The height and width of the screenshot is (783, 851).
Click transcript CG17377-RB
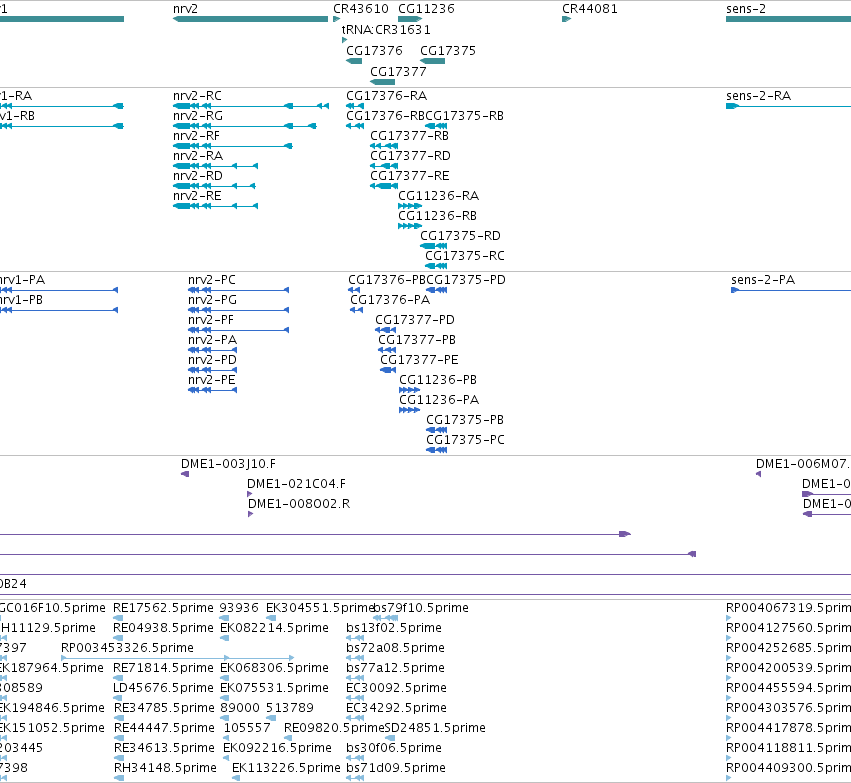410,136
